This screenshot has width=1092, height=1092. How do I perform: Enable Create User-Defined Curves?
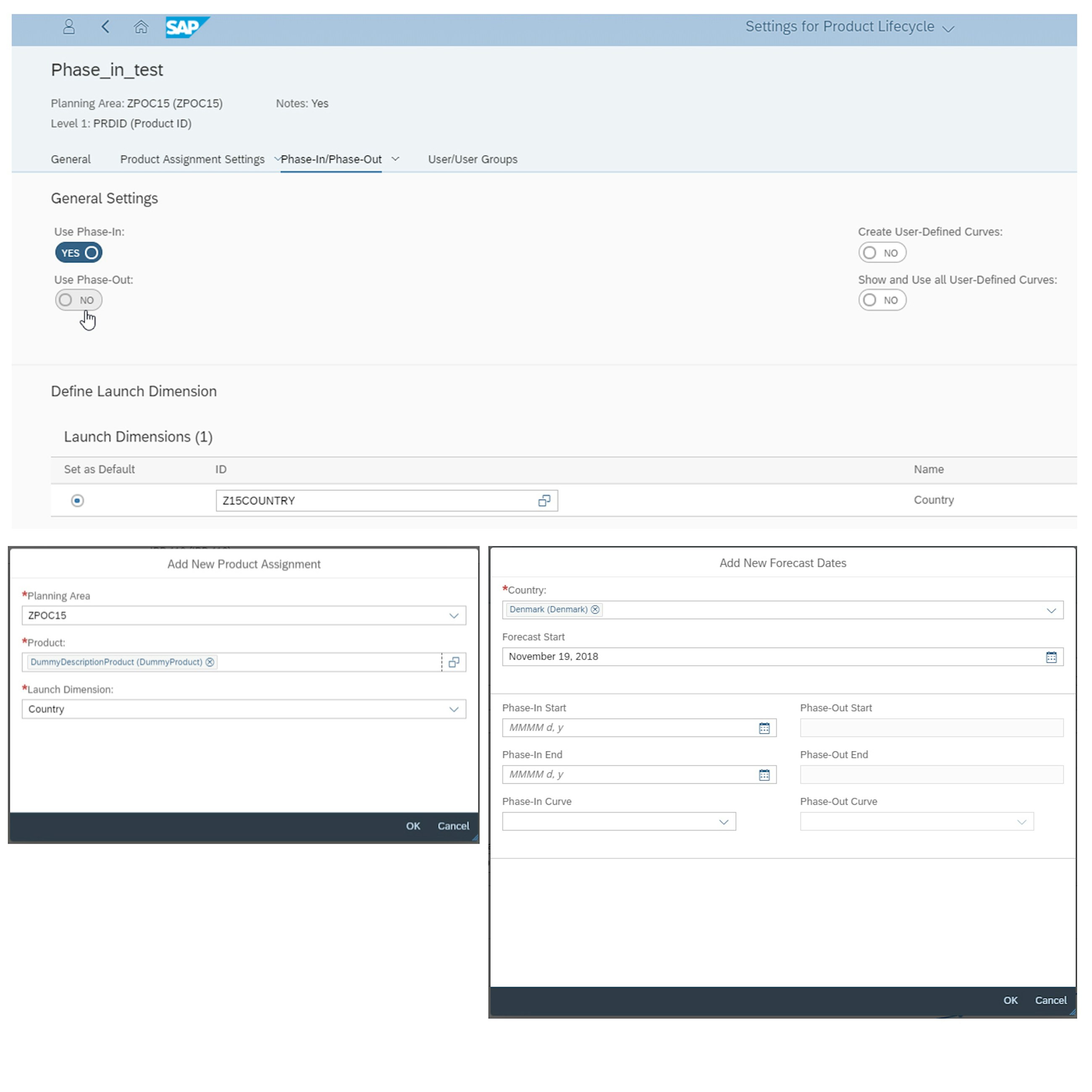(x=882, y=253)
